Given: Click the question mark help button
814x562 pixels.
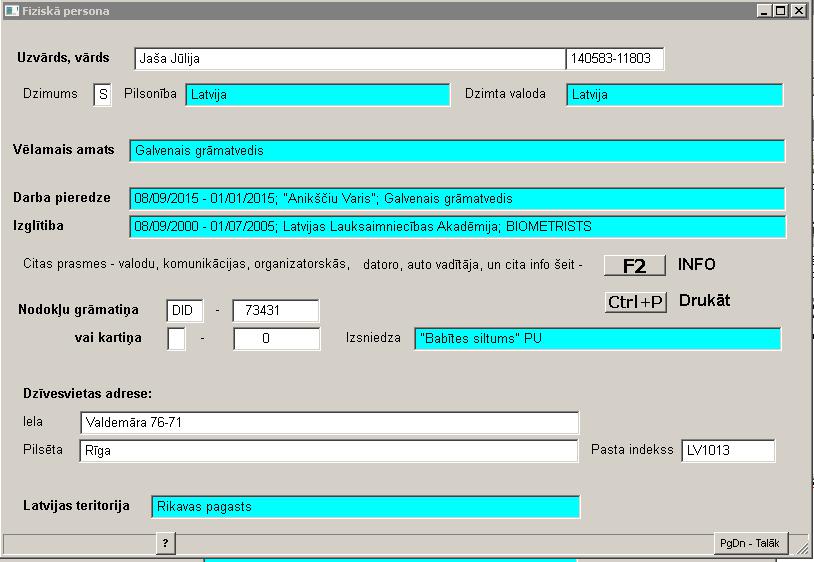Looking at the screenshot, I should tap(165, 543).
